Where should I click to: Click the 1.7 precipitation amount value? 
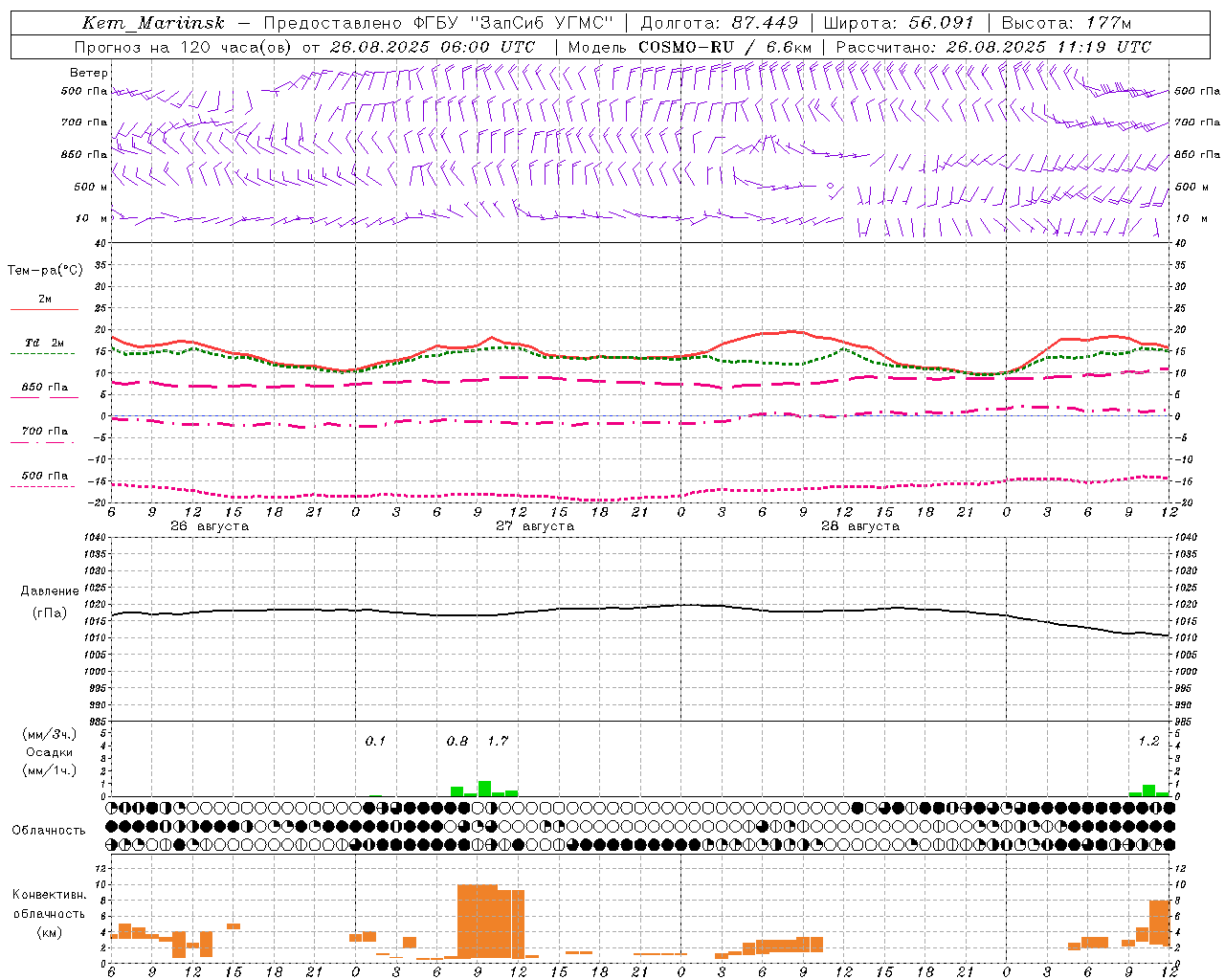[498, 741]
